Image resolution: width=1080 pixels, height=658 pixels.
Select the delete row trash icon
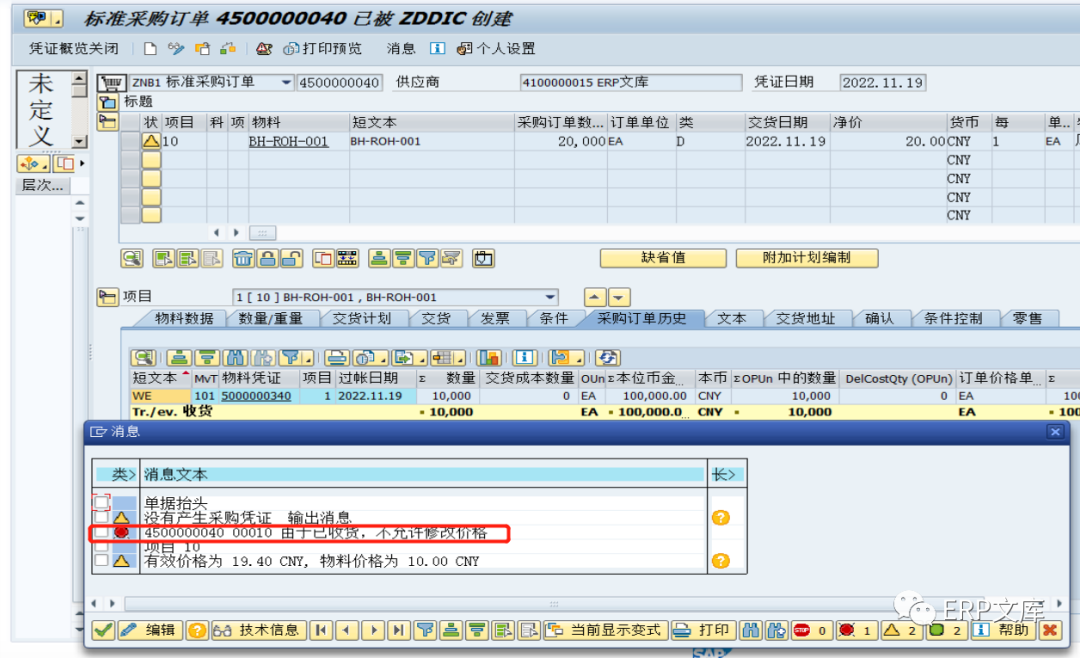(x=244, y=258)
